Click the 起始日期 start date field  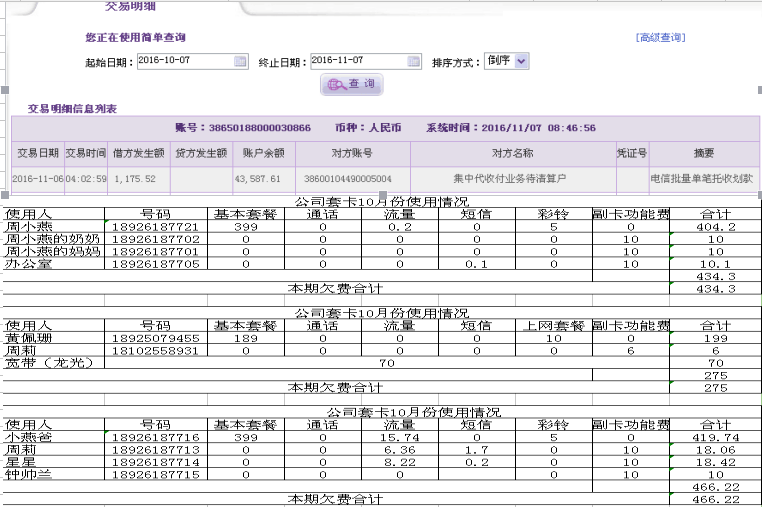[185, 62]
